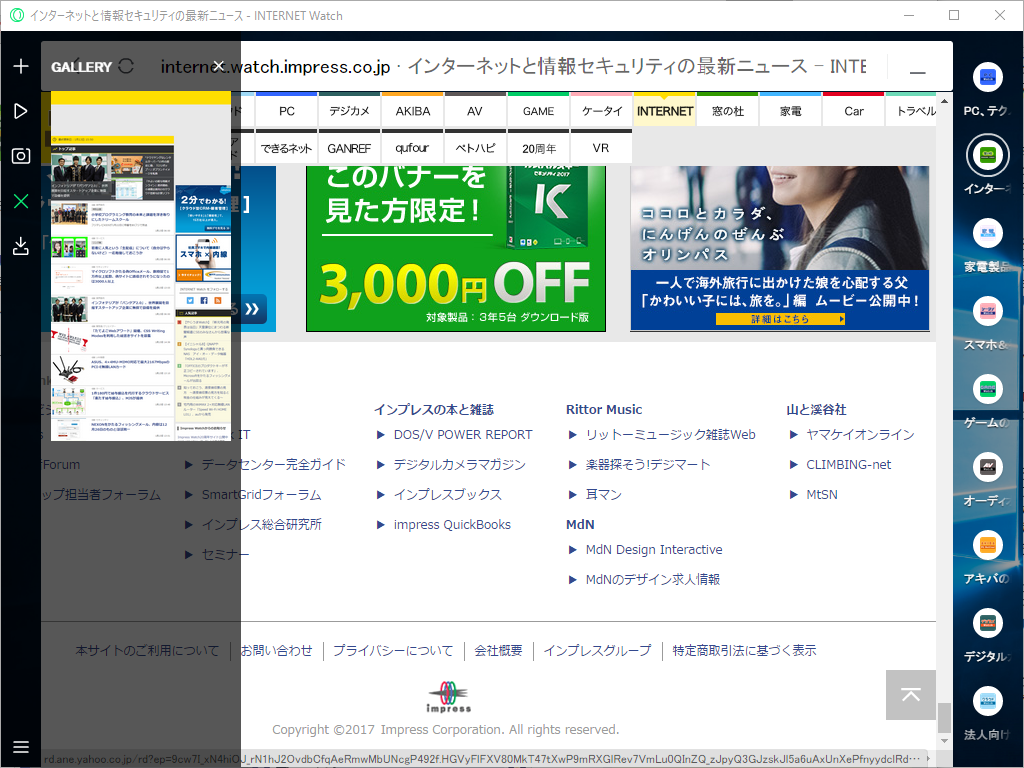This screenshot has width=1024, height=768.
Task: Open the 会社概要 footer link
Action: (498, 650)
